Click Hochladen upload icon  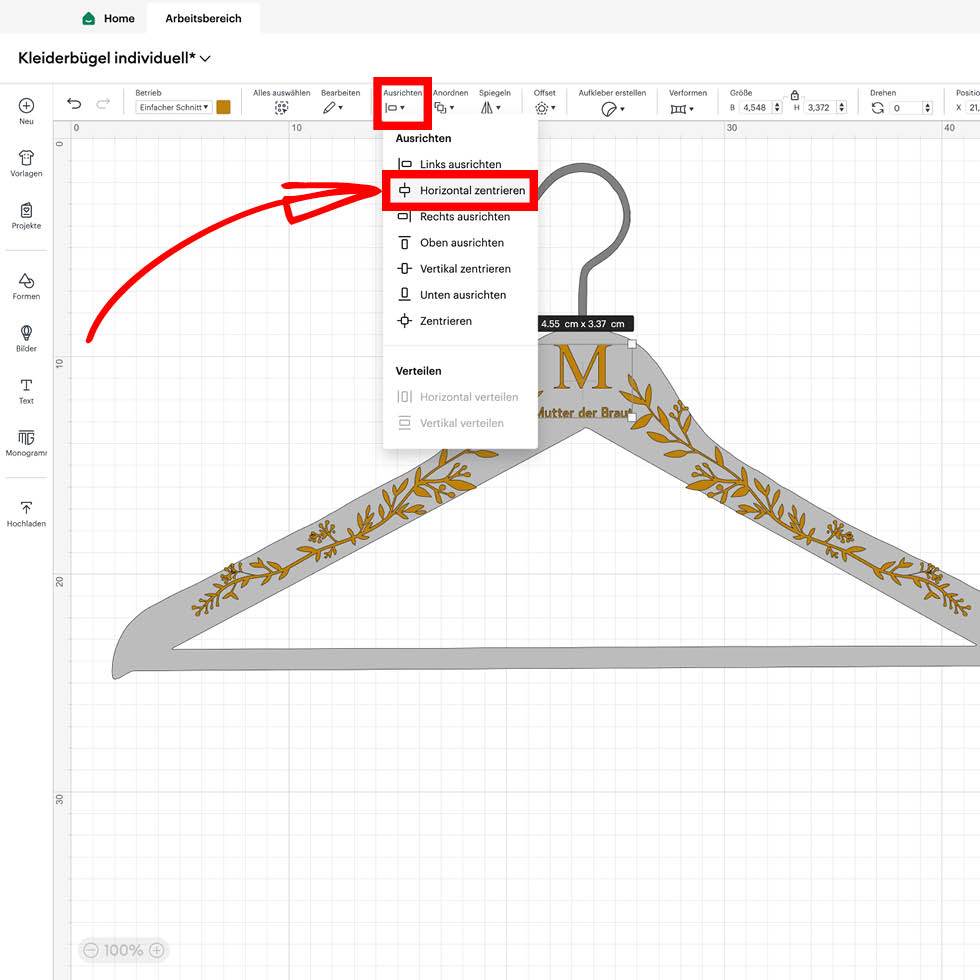coord(26,514)
